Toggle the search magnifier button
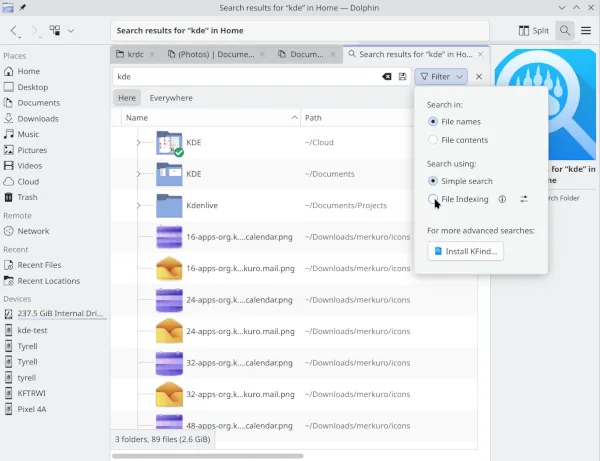The height and width of the screenshot is (461, 600). pyautogui.click(x=565, y=31)
